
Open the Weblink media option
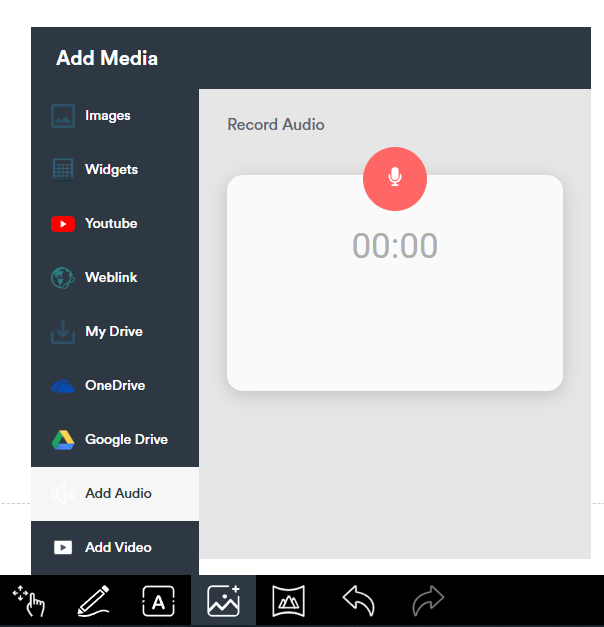tap(115, 278)
